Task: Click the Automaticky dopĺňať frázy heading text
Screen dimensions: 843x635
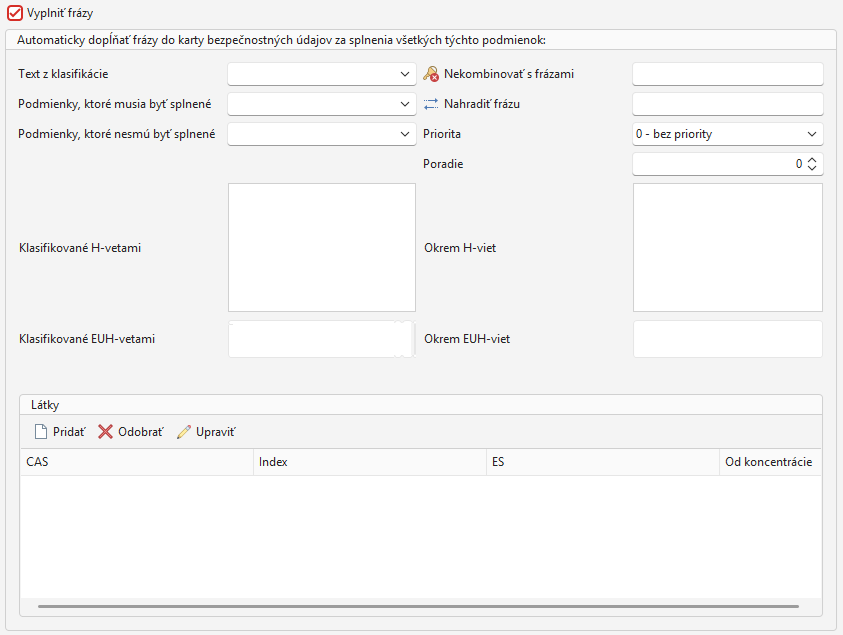Action: coord(282,40)
